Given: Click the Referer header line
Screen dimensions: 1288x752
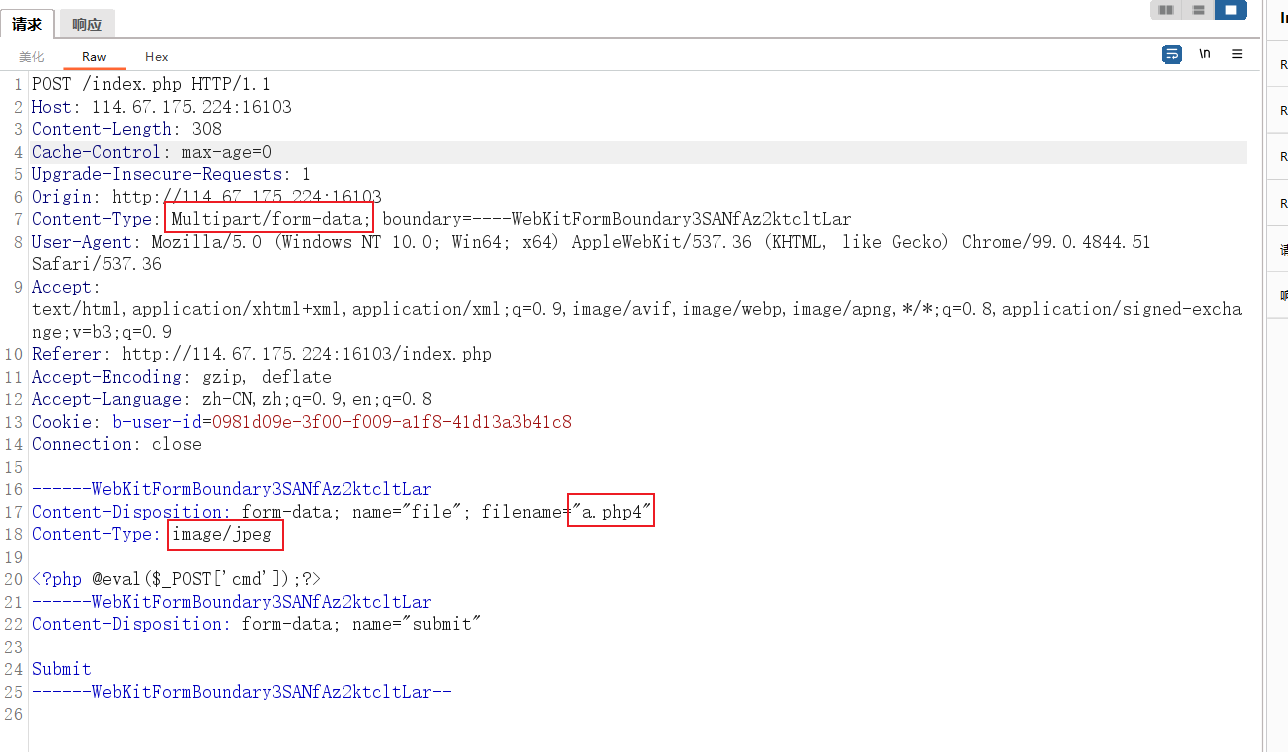Looking at the screenshot, I should pyautogui.click(x=262, y=354).
